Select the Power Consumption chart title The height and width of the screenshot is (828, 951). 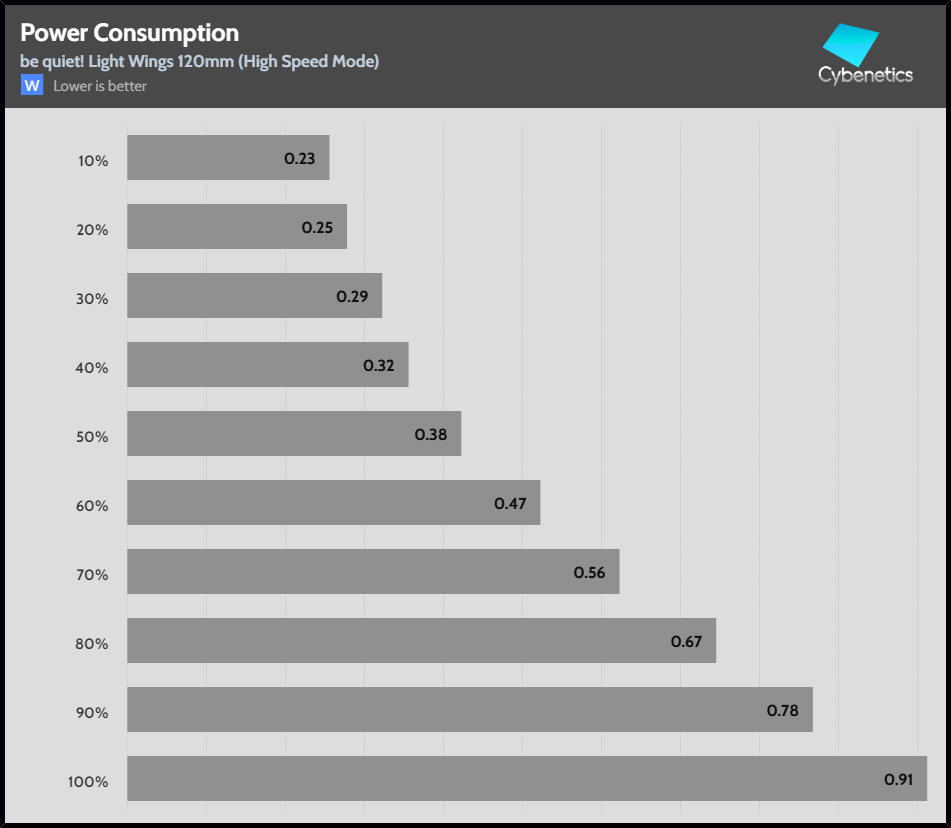(130, 35)
